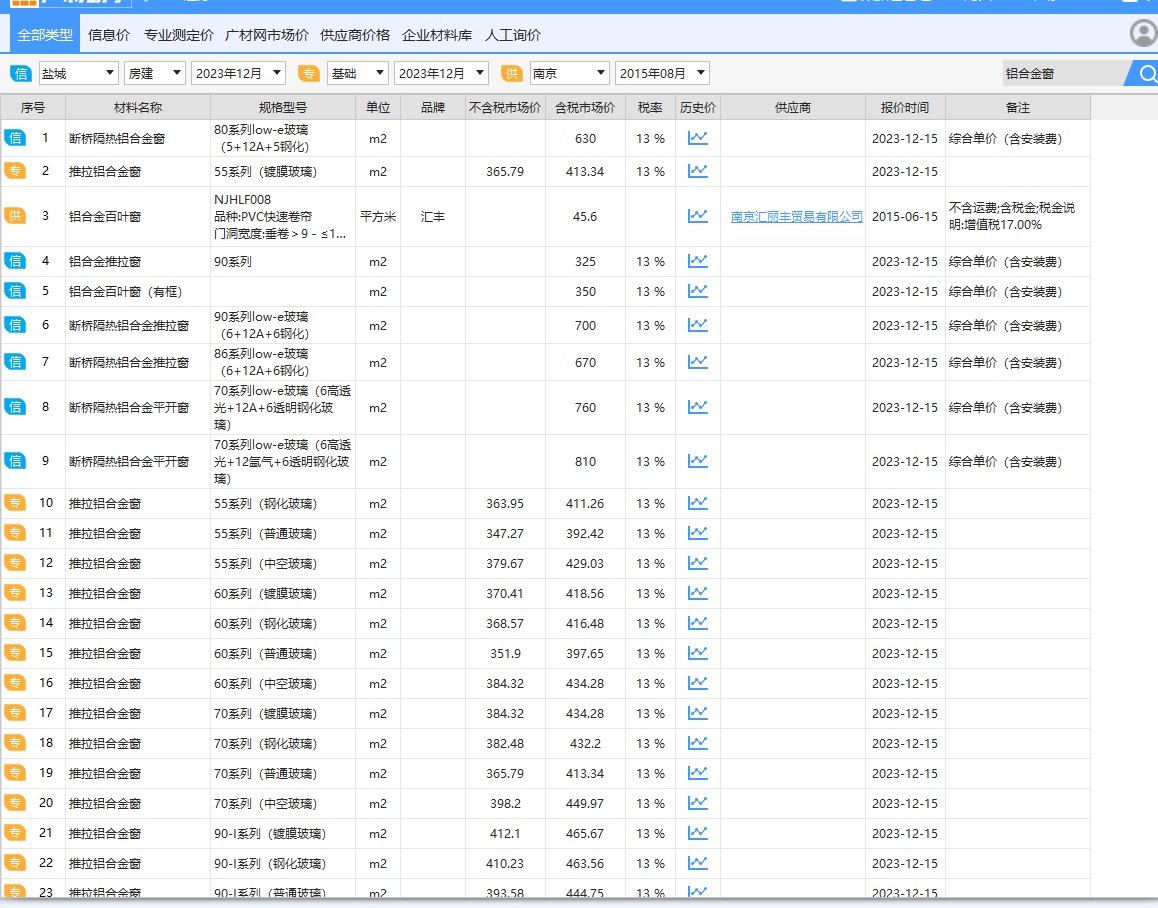Click the orange 专 badge on row 16
This screenshot has width=1158, height=908.
[x=15, y=683]
